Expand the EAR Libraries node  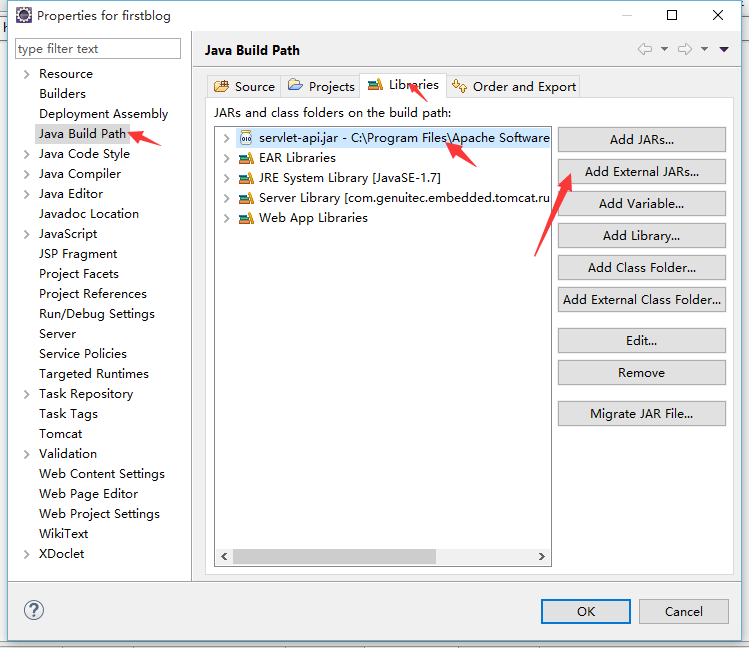[x=226, y=159]
